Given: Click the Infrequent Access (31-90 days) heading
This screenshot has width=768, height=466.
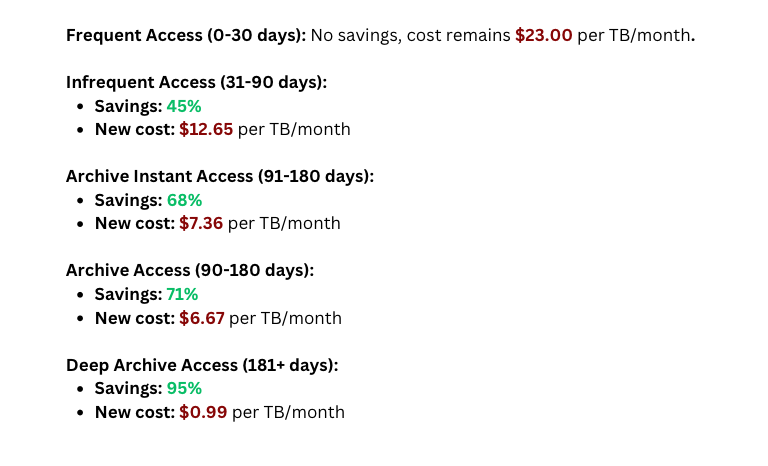Looking at the screenshot, I should pyautogui.click(x=196, y=82).
